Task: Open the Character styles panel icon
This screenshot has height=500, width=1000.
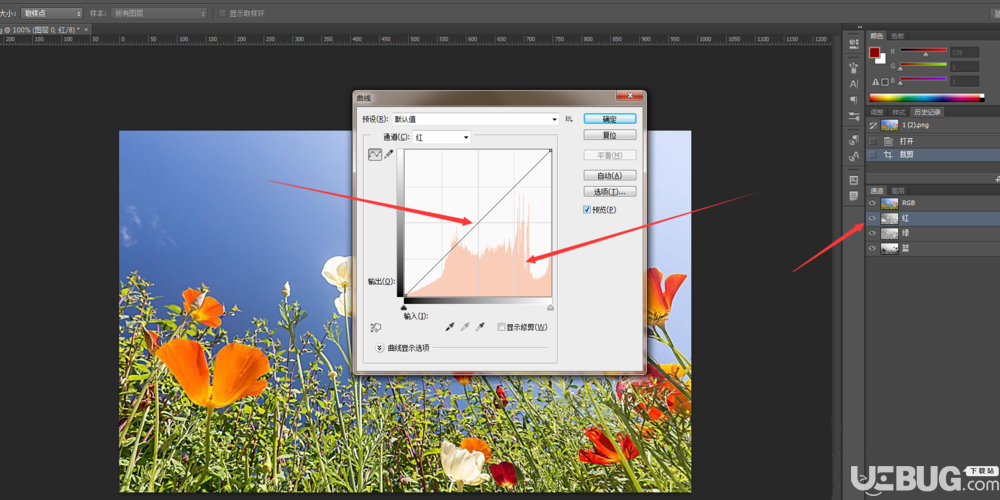Action: click(x=854, y=157)
